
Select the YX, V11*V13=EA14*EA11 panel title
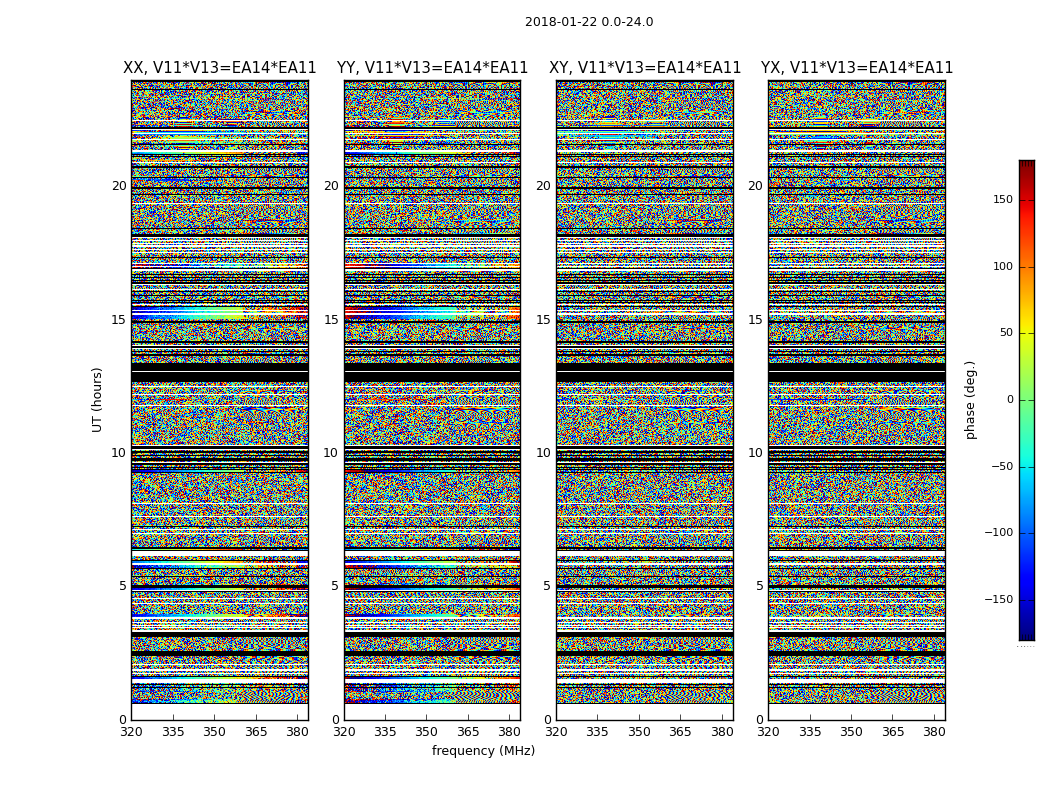coord(856,68)
